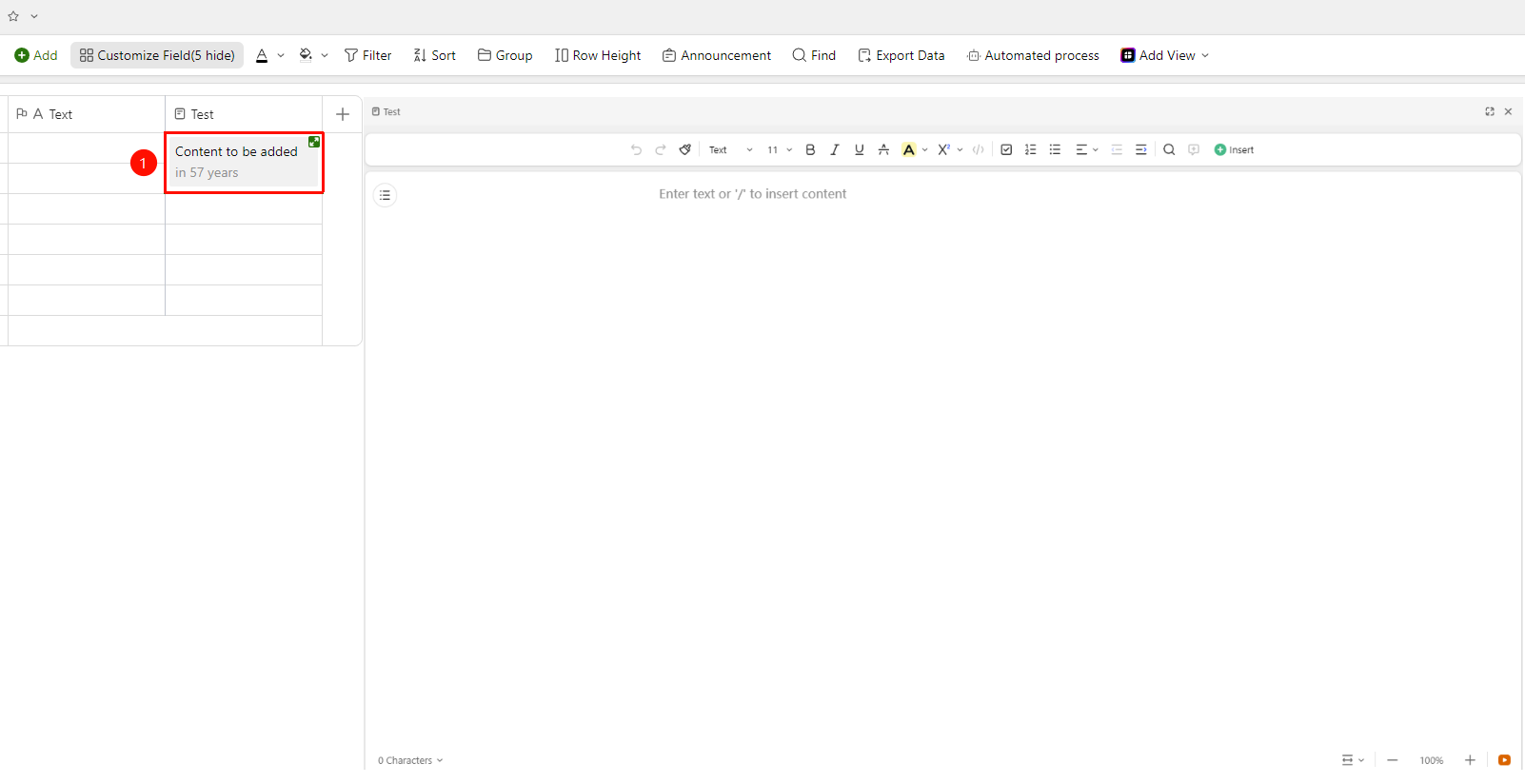Click the orange play presentation icon
1525x784 pixels.
point(1504,760)
